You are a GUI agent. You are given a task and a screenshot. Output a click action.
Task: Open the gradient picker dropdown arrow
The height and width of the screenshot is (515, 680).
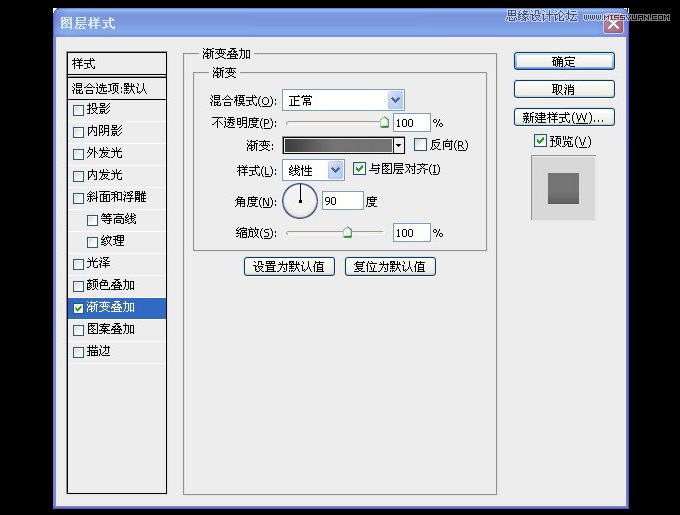point(399,146)
